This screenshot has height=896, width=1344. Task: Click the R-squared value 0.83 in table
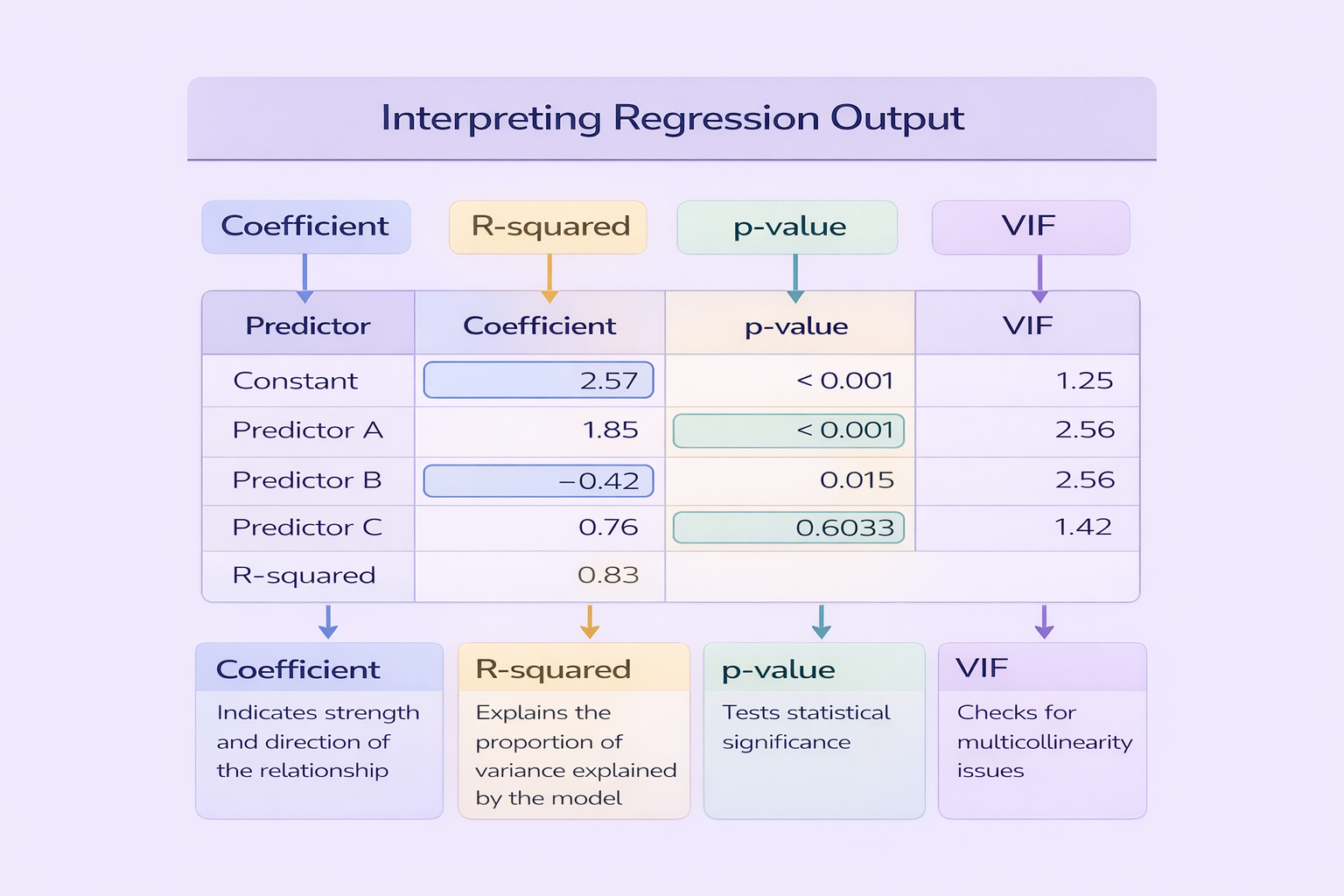(608, 576)
